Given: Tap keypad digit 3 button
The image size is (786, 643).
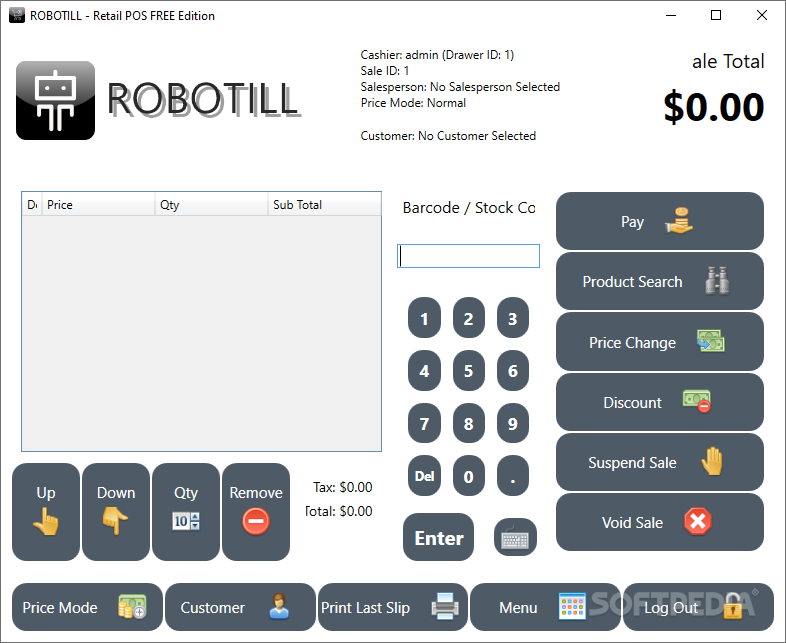Looking at the screenshot, I should tap(512, 318).
